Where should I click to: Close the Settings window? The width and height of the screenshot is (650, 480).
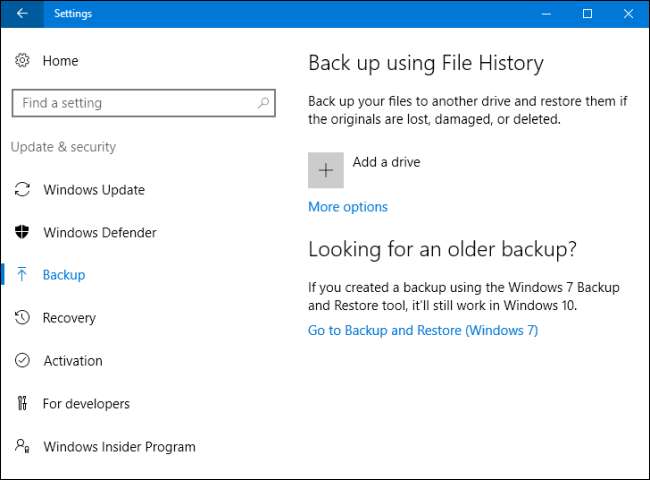pos(628,13)
